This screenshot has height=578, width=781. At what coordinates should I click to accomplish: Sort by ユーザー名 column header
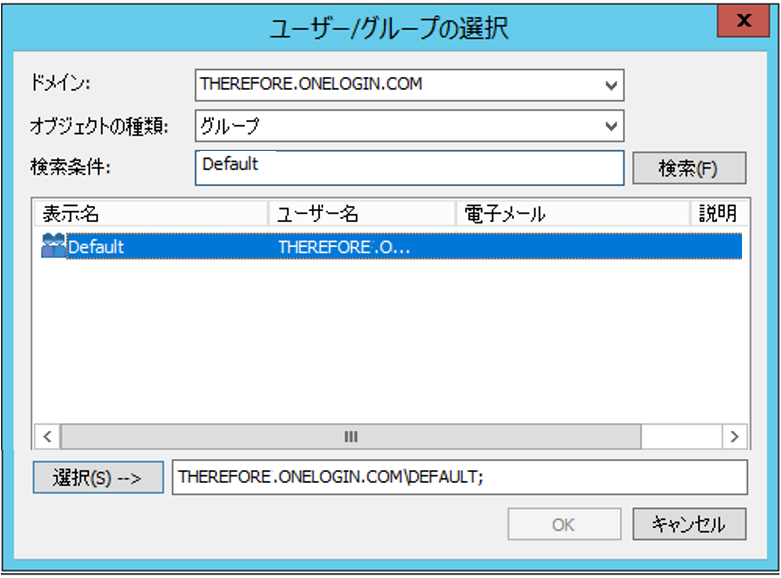coord(362,214)
